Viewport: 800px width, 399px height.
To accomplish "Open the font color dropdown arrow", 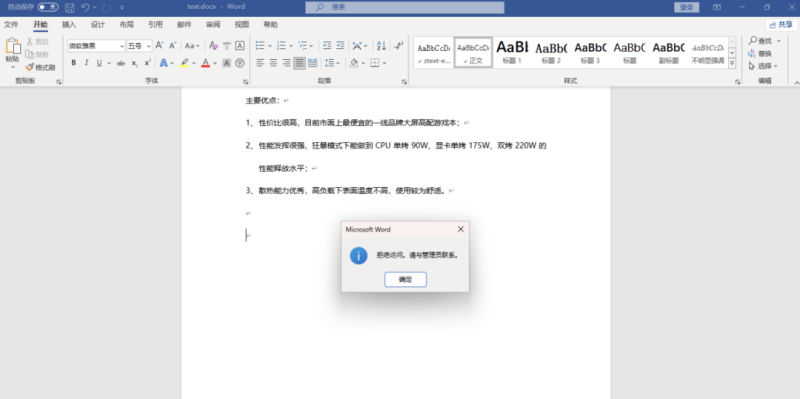I will (x=215, y=63).
